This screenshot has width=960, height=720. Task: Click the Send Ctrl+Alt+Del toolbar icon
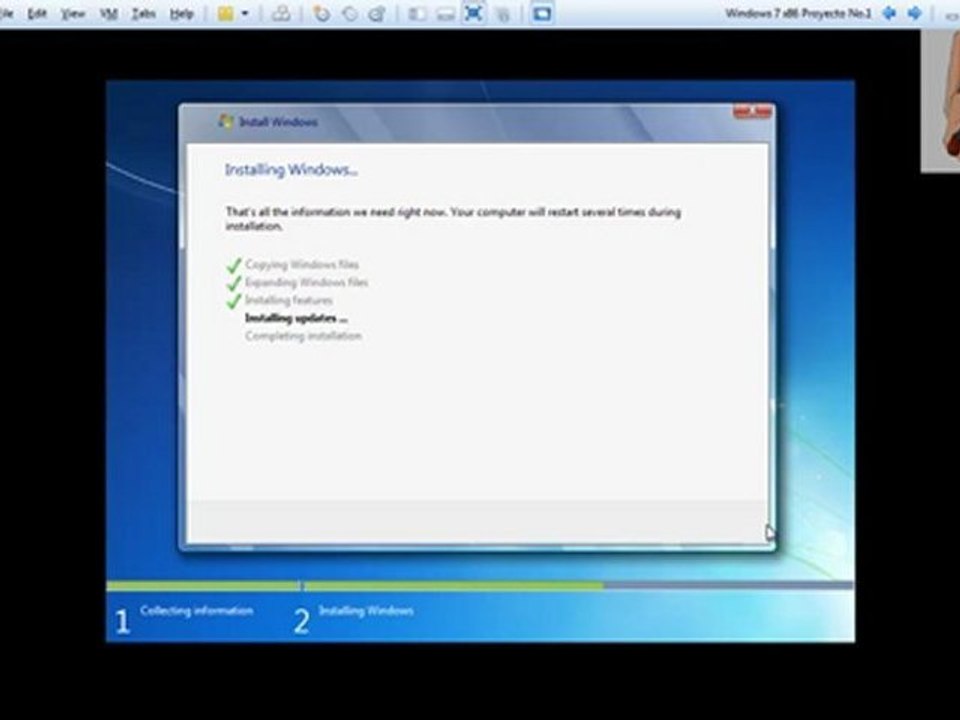[281, 13]
